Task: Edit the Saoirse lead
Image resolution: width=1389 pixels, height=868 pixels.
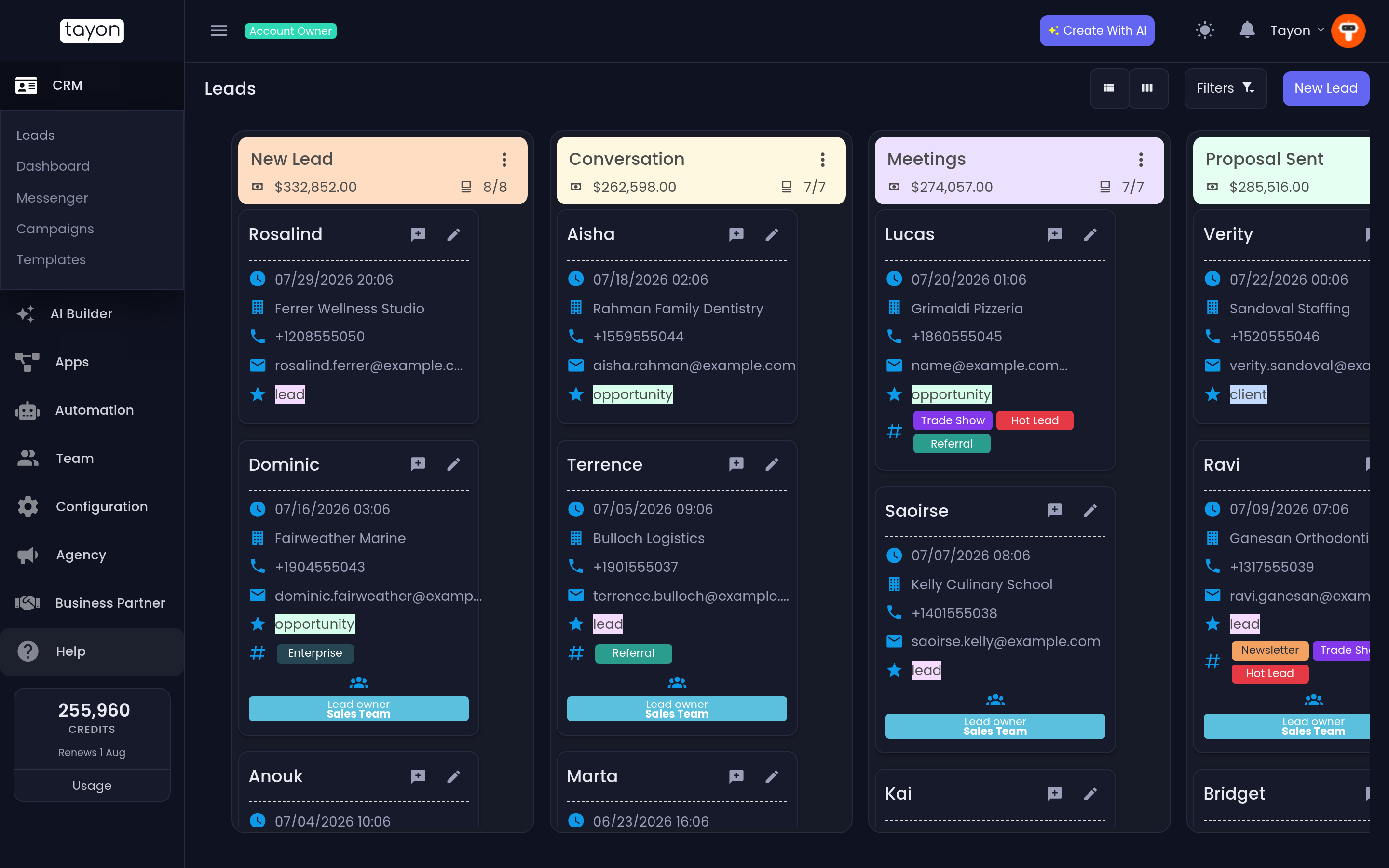Action: point(1090,510)
